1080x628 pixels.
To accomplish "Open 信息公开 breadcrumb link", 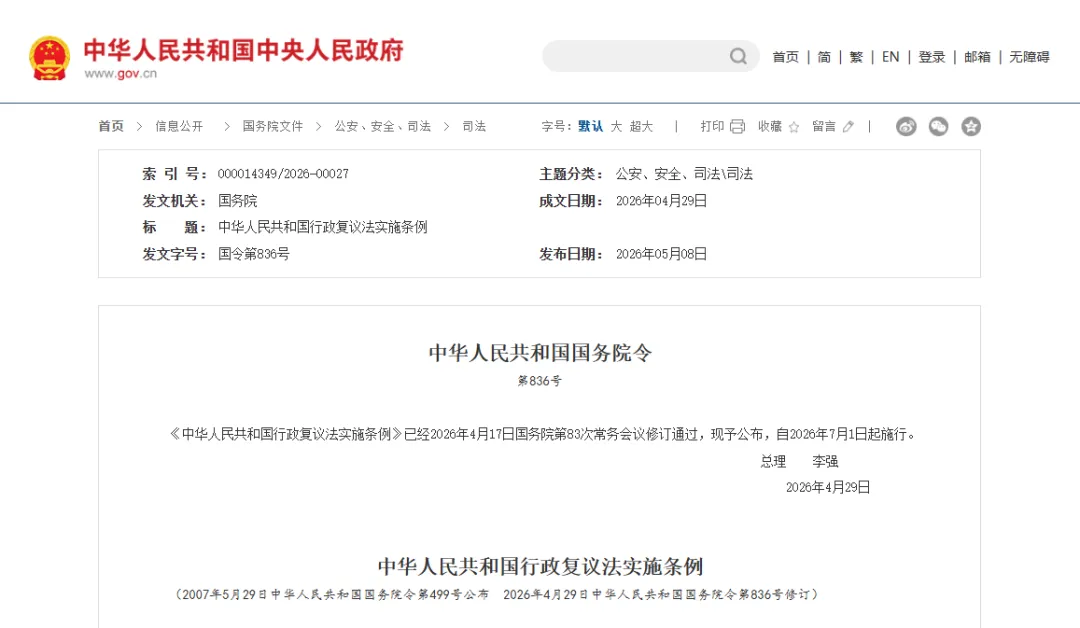I will [179, 126].
